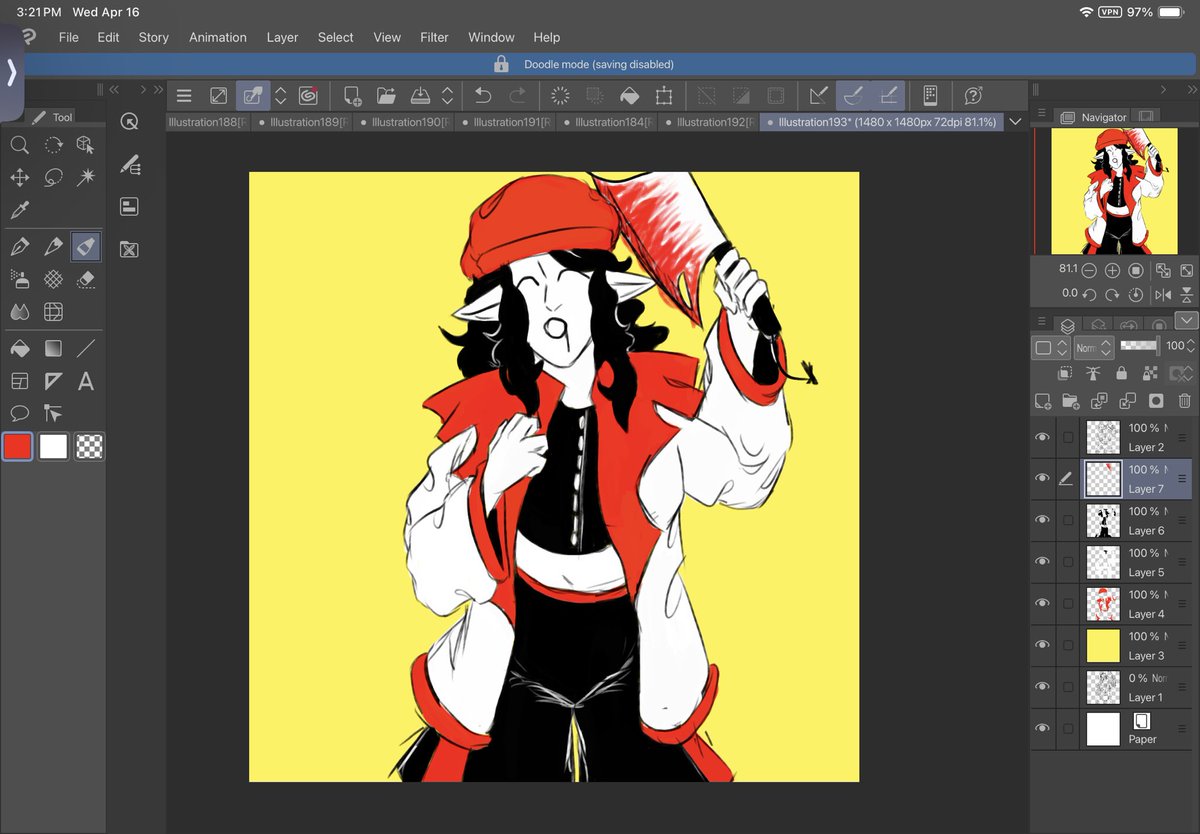The image size is (1200, 834).
Task: Select the straight line Figure tool
Action: tap(86, 348)
